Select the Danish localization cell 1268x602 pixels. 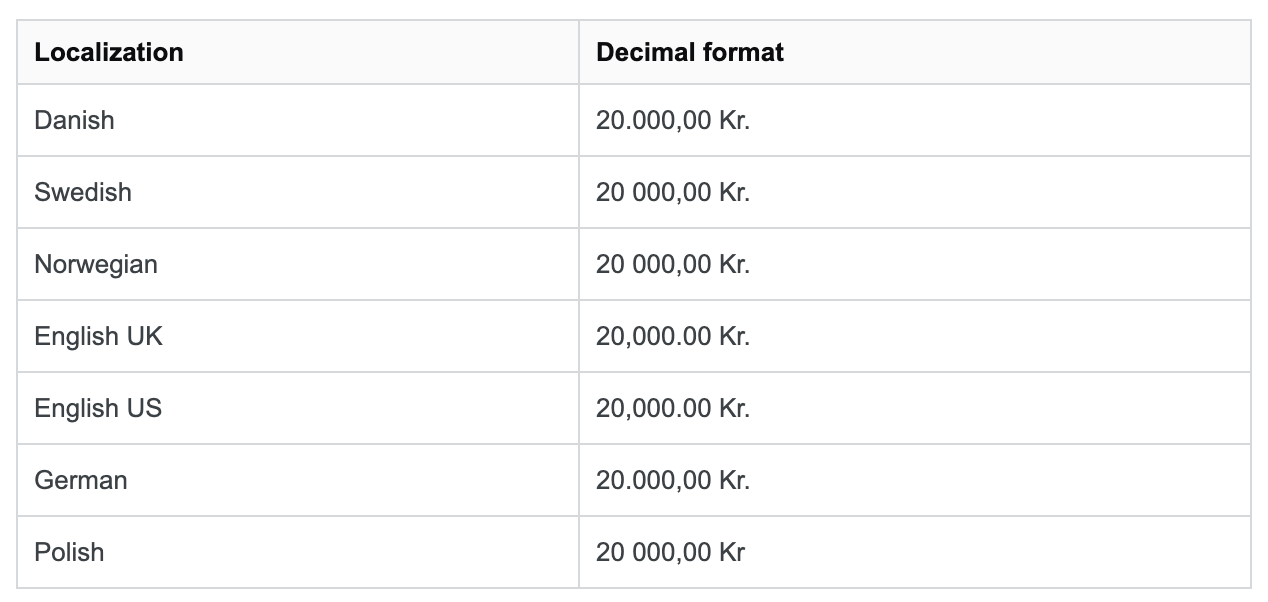tap(74, 120)
